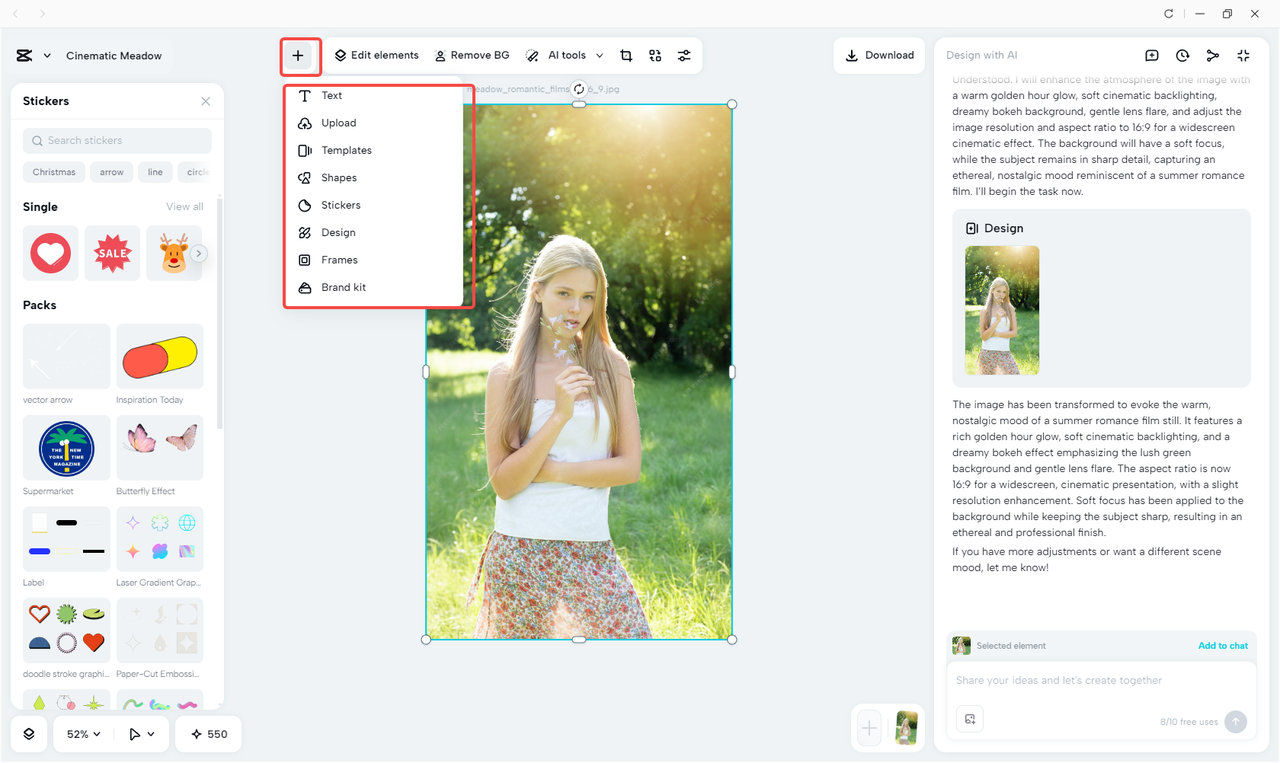This screenshot has width=1280, height=763.
Task: Click the share icon in the AI panel
Action: coord(1212,55)
